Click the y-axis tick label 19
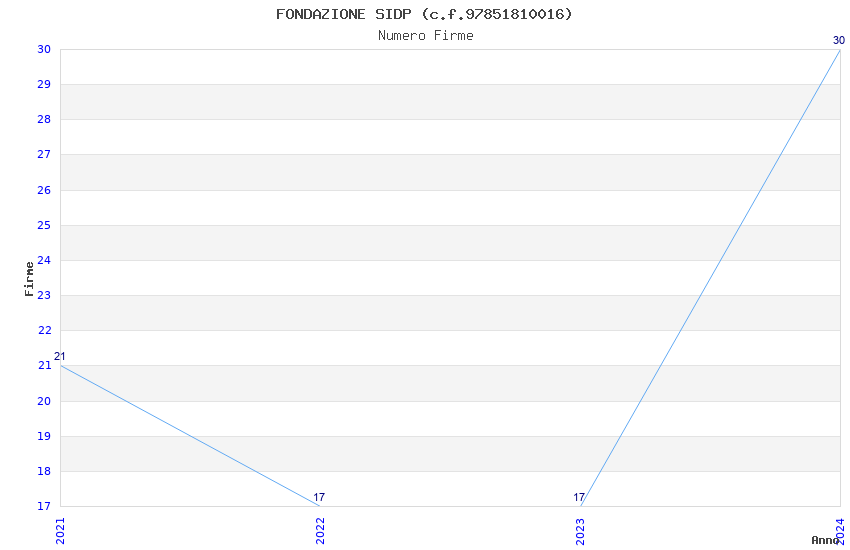 pyautogui.click(x=44, y=436)
